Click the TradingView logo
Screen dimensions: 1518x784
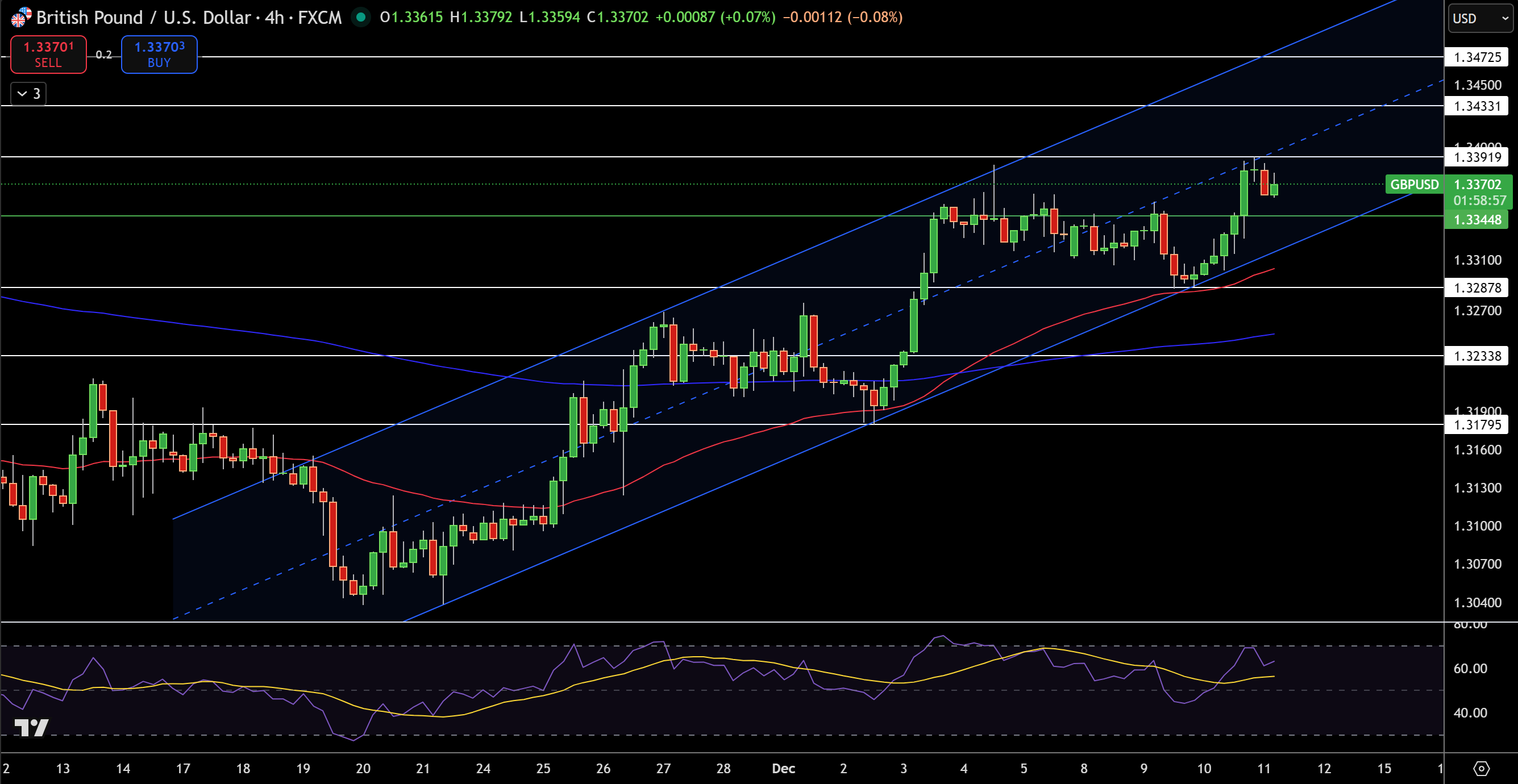click(x=31, y=727)
